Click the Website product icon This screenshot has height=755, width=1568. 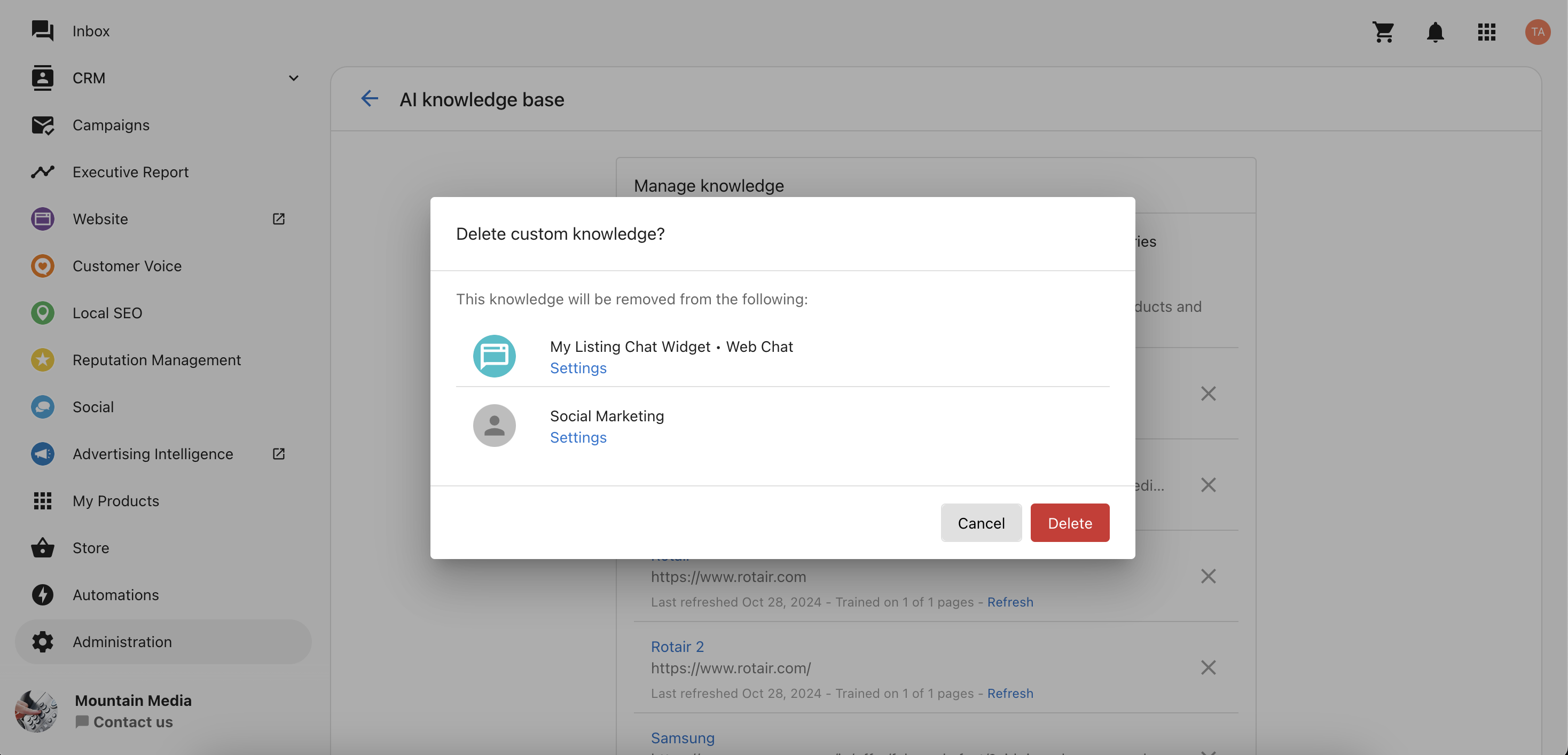pos(43,219)
